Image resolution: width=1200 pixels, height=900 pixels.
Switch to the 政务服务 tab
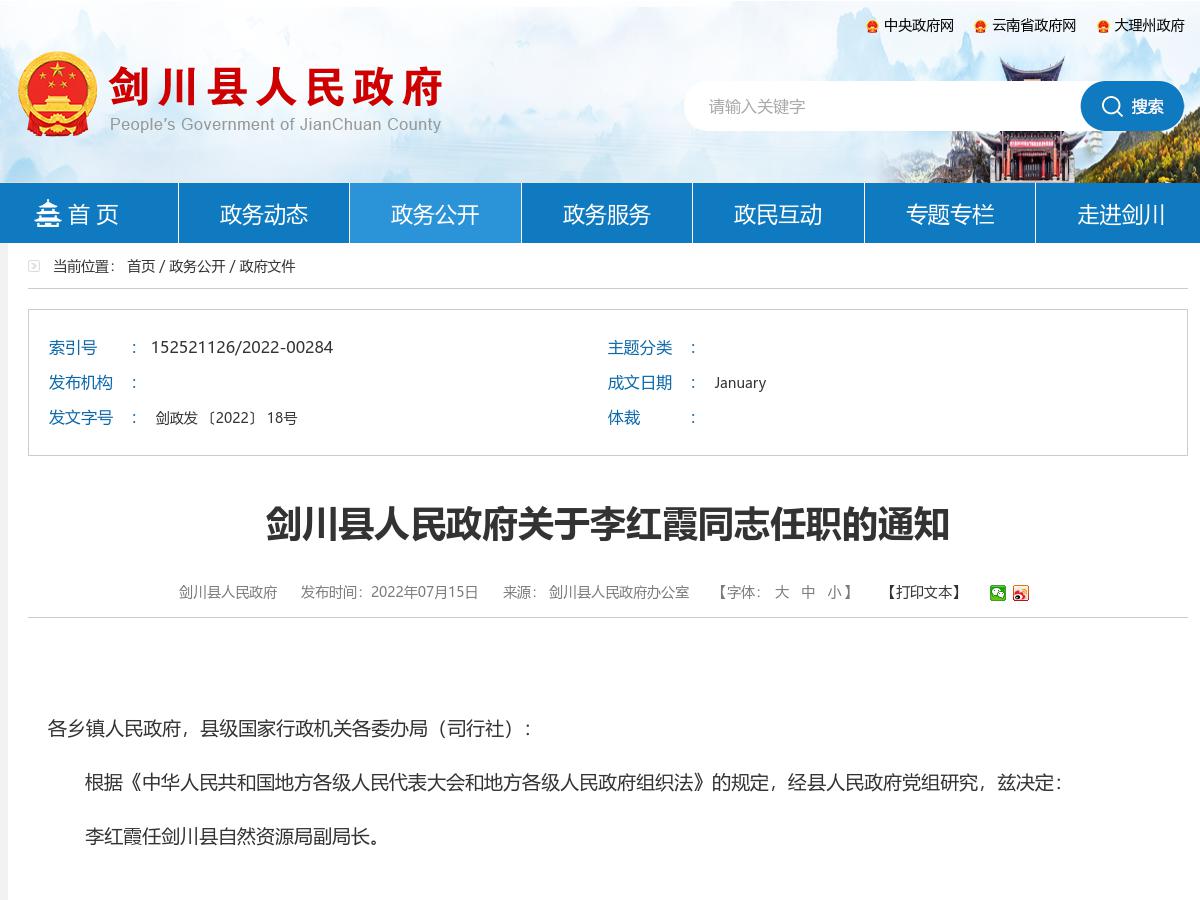click(606, 213)
